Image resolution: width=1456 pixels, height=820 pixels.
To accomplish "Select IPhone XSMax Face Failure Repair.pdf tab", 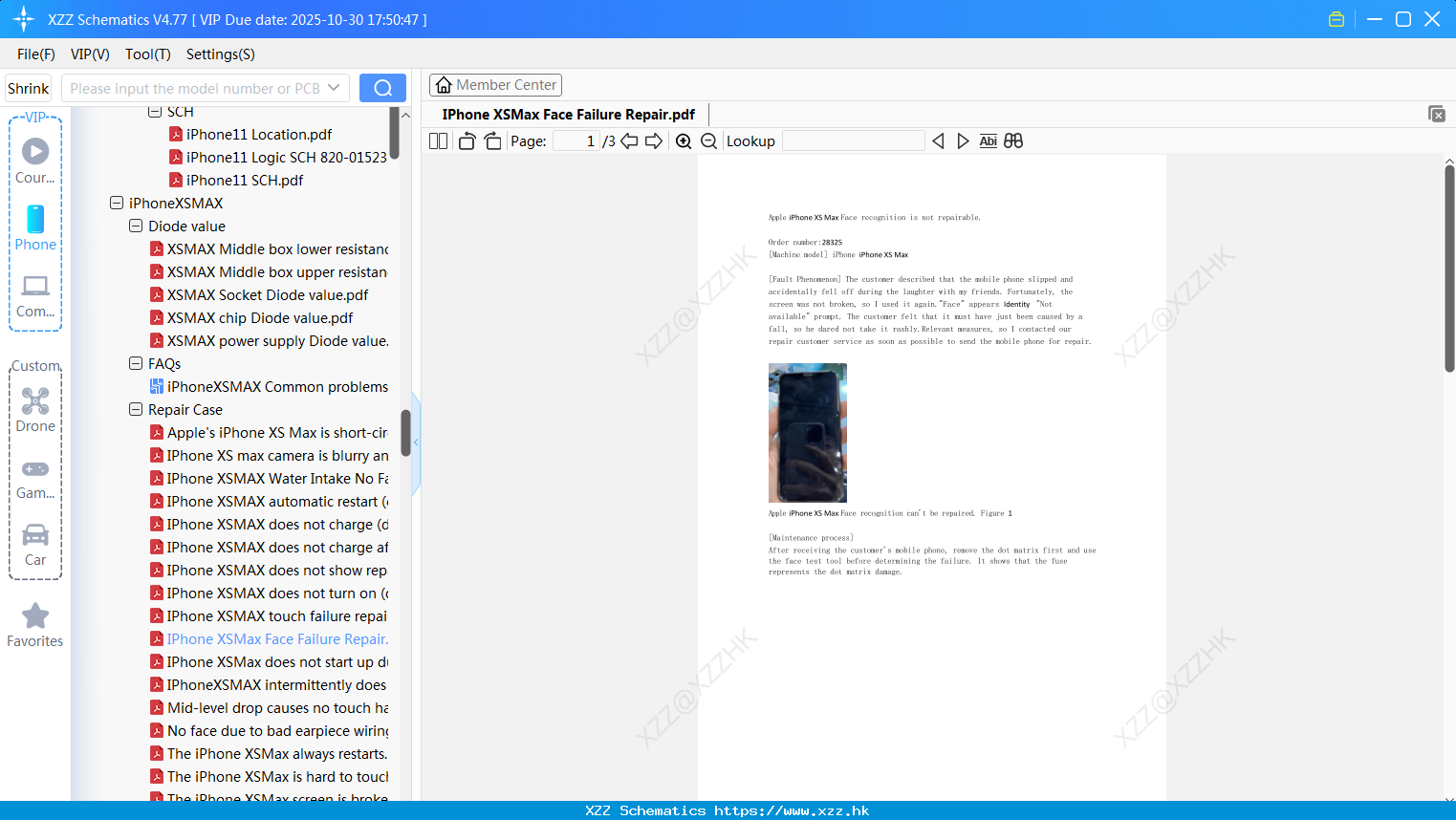I will pos(569,115).
